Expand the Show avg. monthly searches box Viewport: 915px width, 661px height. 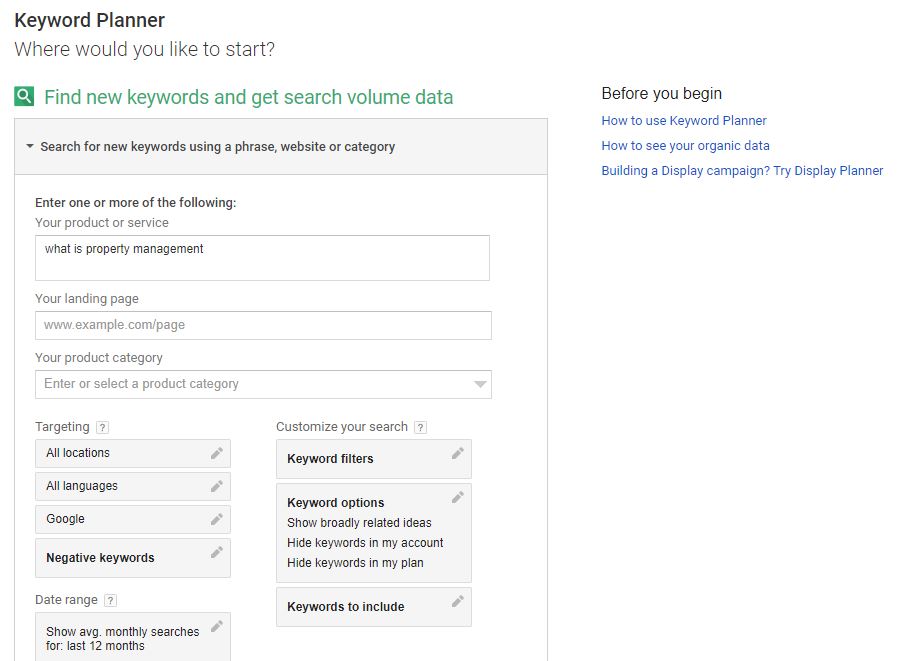[132, 637]
